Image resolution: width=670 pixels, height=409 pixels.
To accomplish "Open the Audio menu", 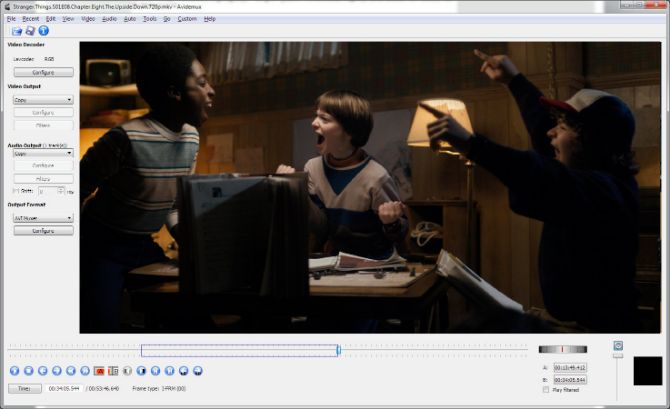I will click(x=109, y=19).
